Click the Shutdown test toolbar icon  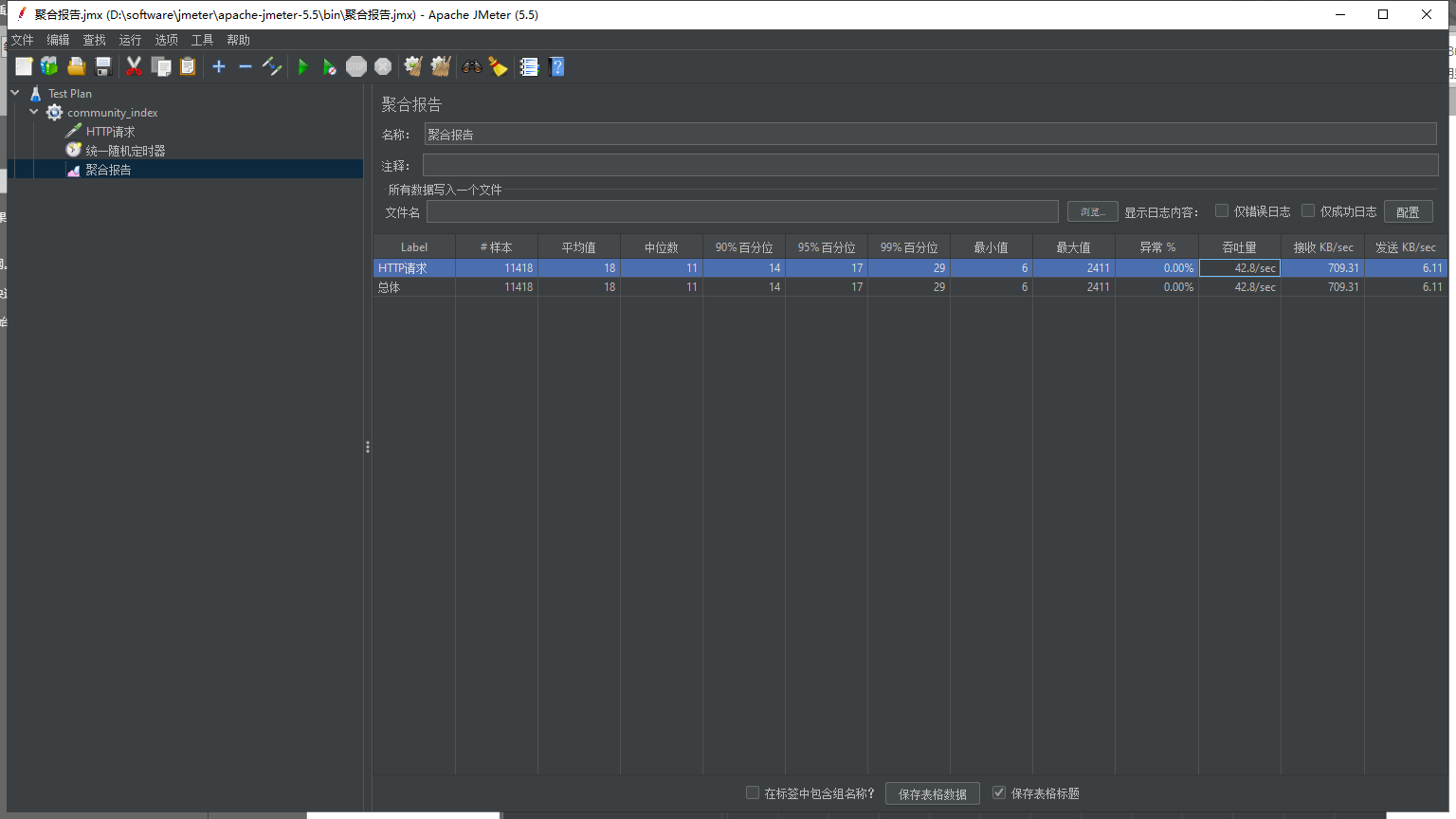tap(383, 66)
